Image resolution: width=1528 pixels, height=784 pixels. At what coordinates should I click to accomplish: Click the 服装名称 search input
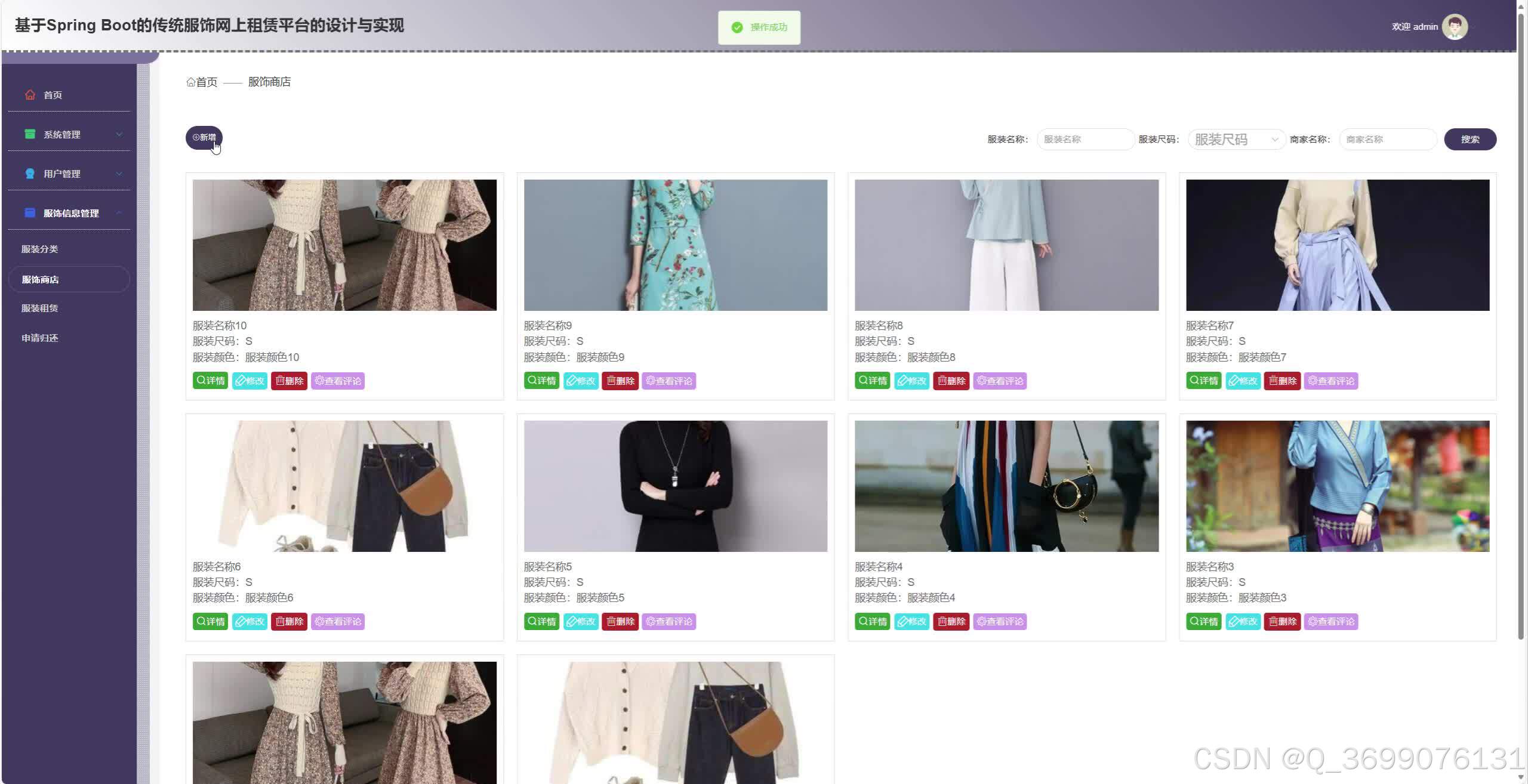[x=1085, y=140]
